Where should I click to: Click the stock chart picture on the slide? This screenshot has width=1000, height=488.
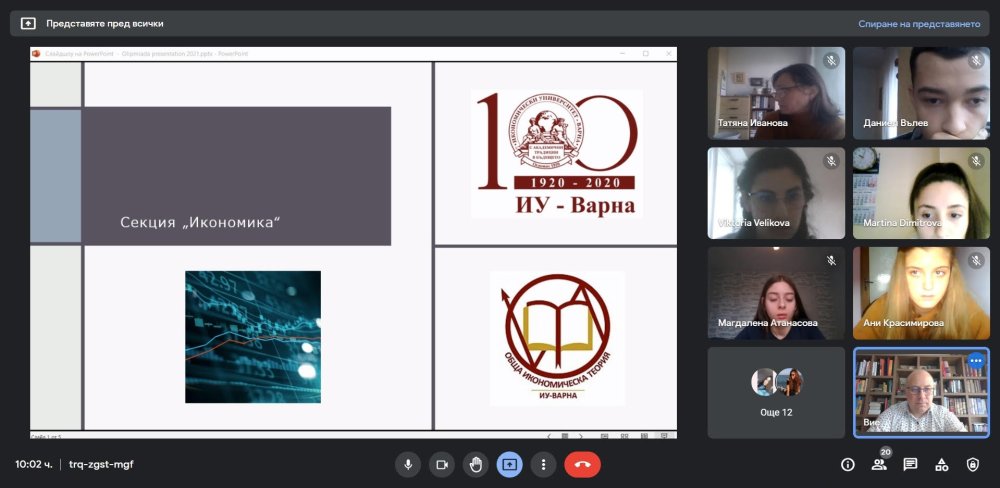pyautogui.click(x=253, y=337)
